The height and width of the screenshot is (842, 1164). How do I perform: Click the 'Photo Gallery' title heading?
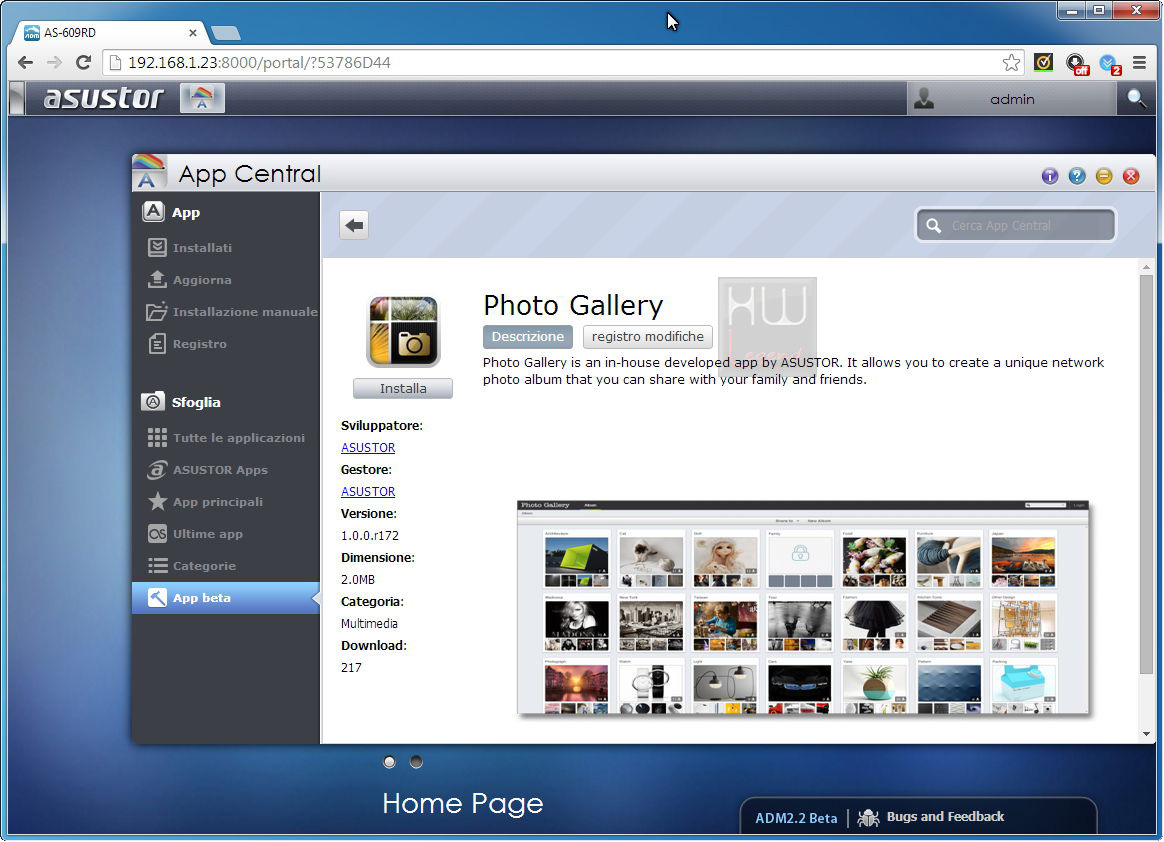(573, 305)
